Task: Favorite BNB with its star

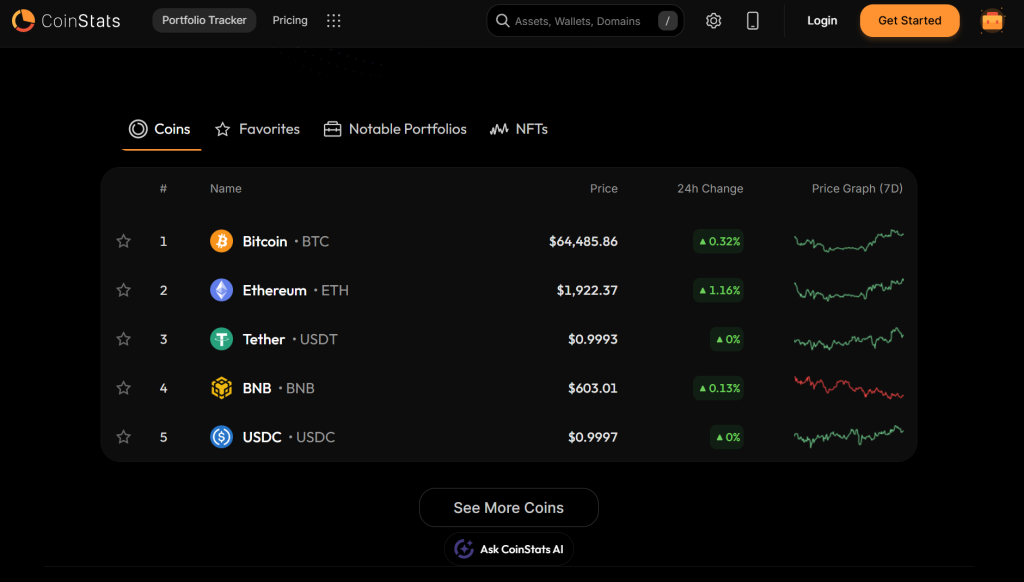Action: 123,388
